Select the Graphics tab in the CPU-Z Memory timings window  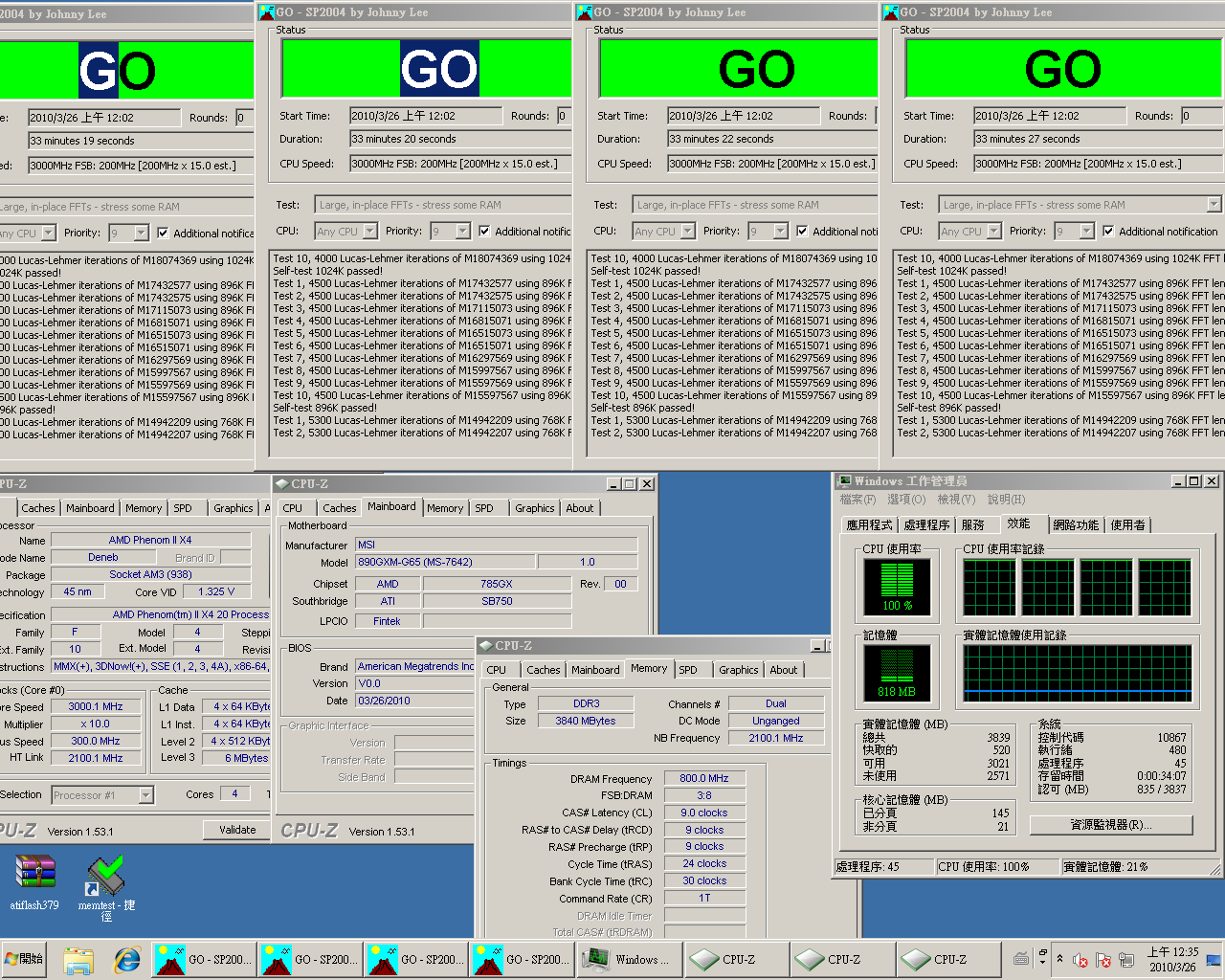tap(738, 670)
